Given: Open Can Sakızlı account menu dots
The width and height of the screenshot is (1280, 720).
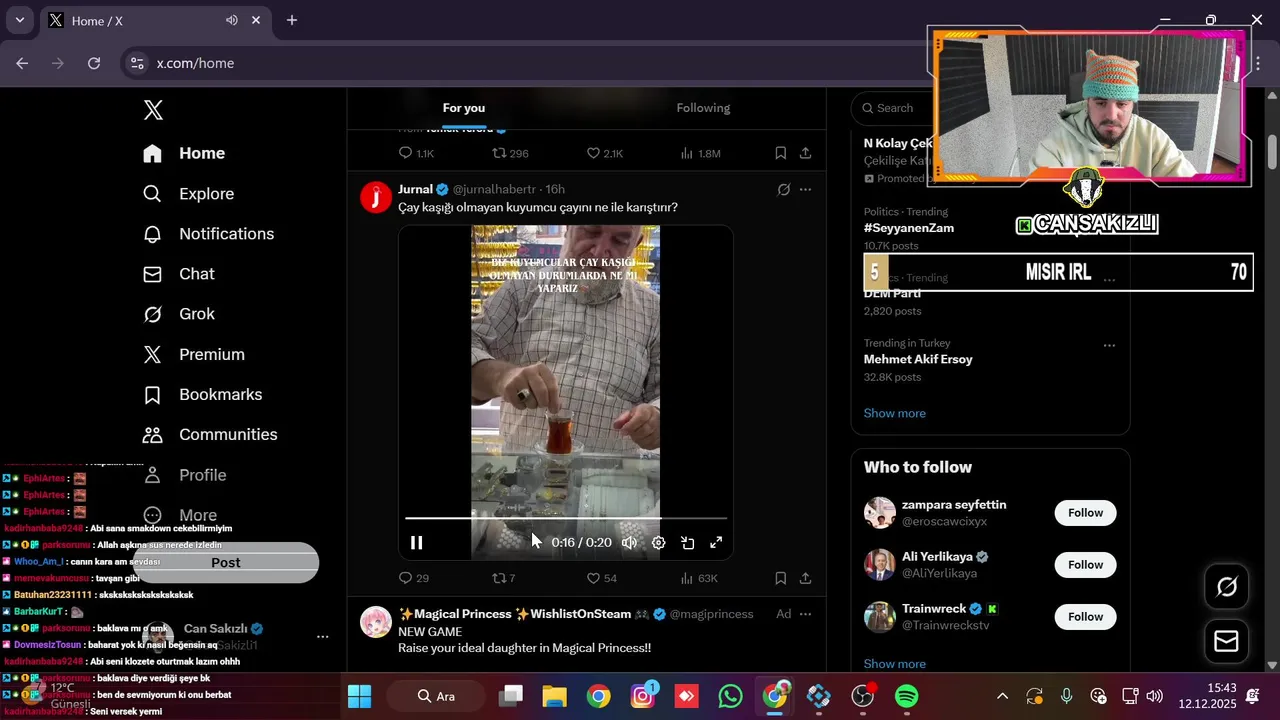Looking at the screenshot, I should click(x=322, y=636).
